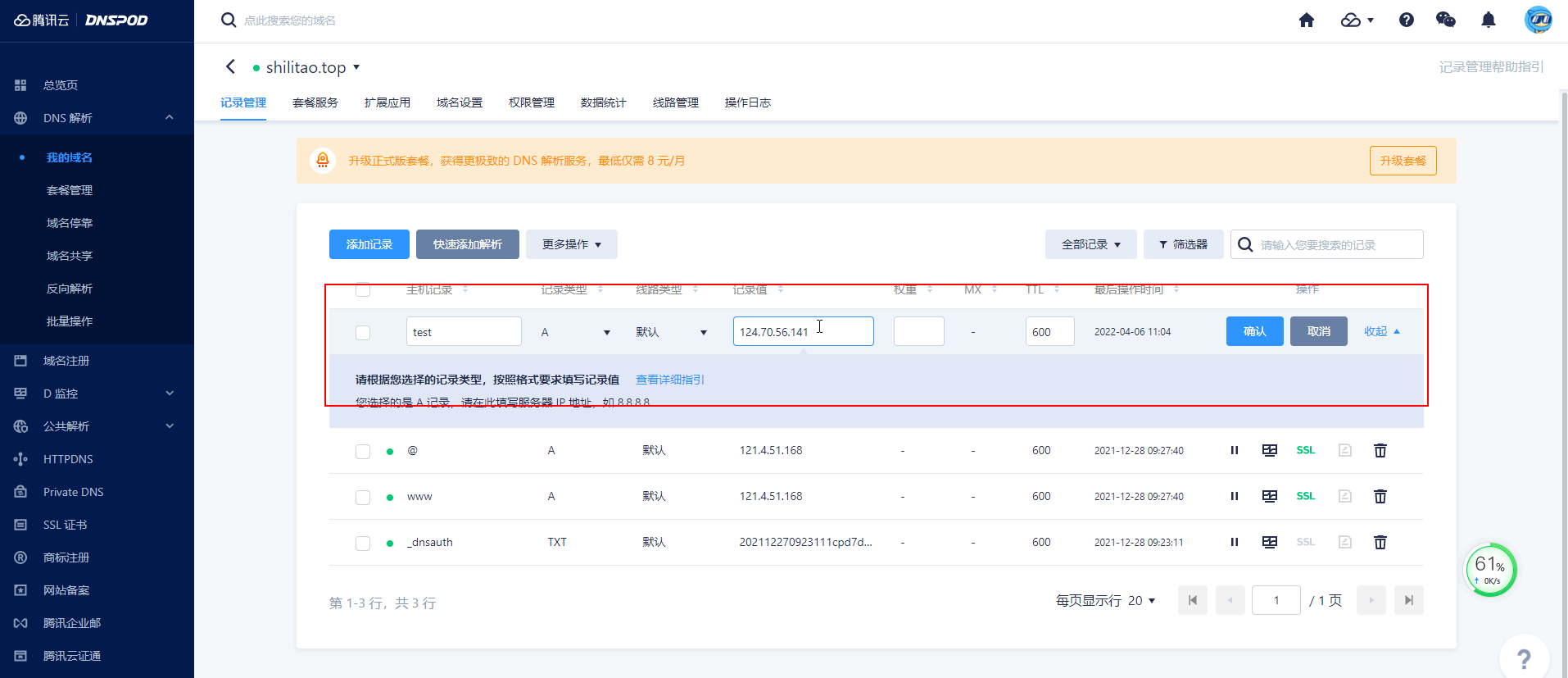This screenshot has width=1568, height=678.
Task: Open the record type A dropdown
Action: pos(575,332)
